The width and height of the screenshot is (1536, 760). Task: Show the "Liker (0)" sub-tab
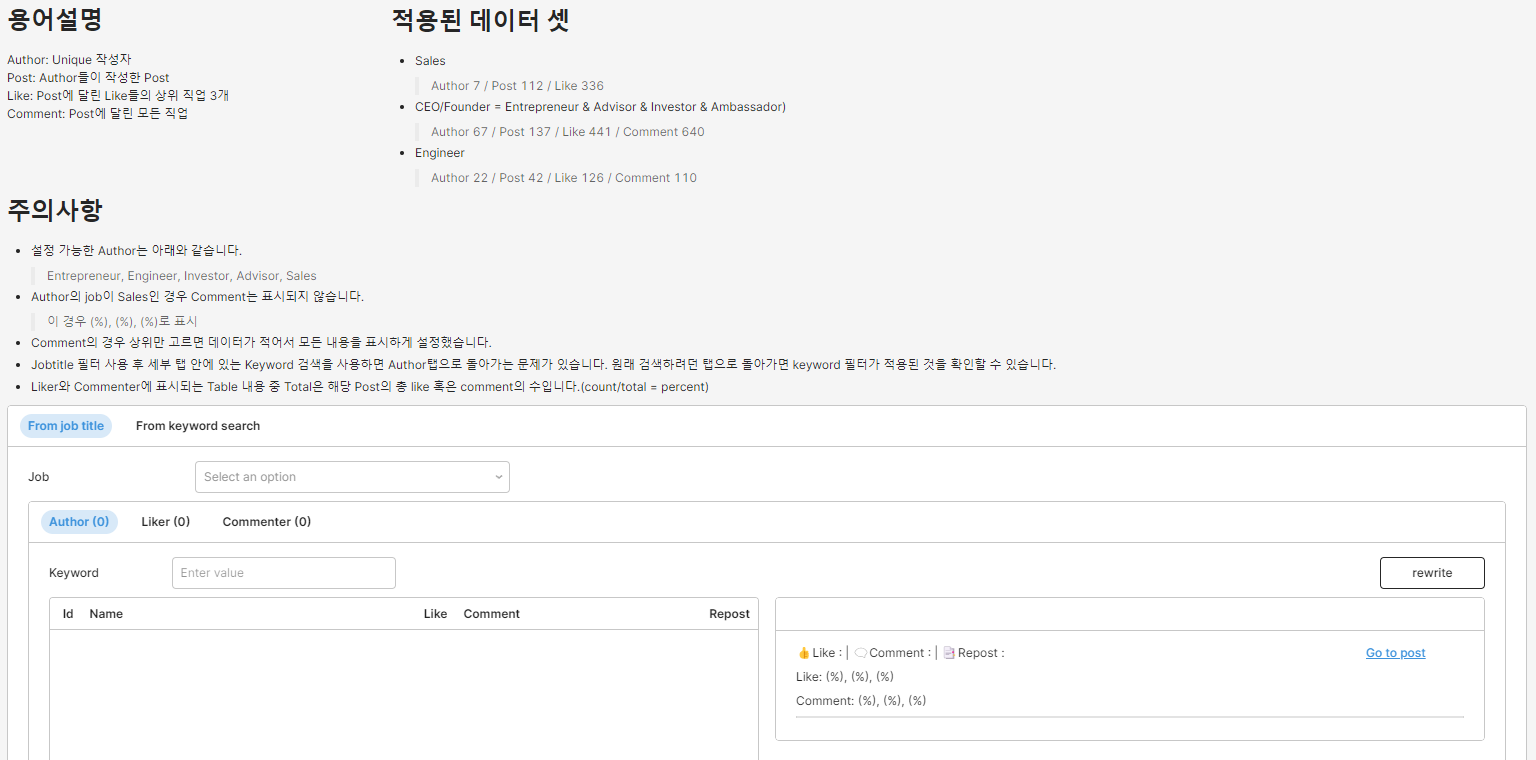point(166,522)
